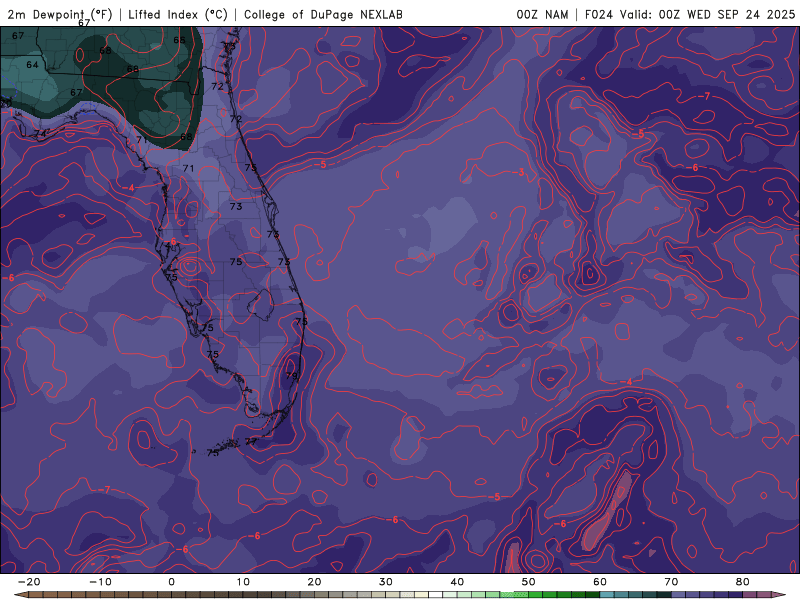Click the "80" colorbar label
Screen dimensions: 800x600
(743, 582)
